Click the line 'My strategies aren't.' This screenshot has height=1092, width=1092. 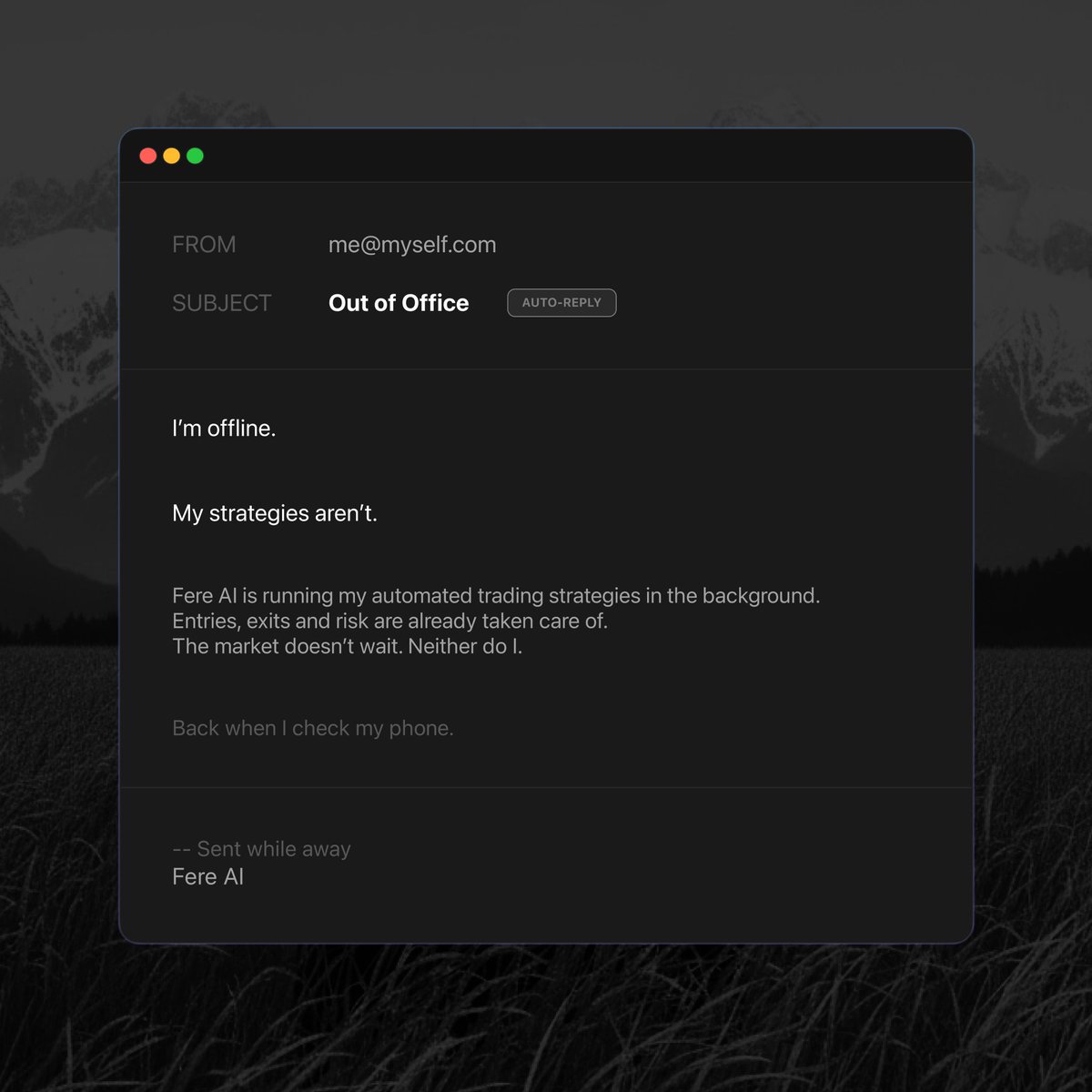tap(275, 513)
